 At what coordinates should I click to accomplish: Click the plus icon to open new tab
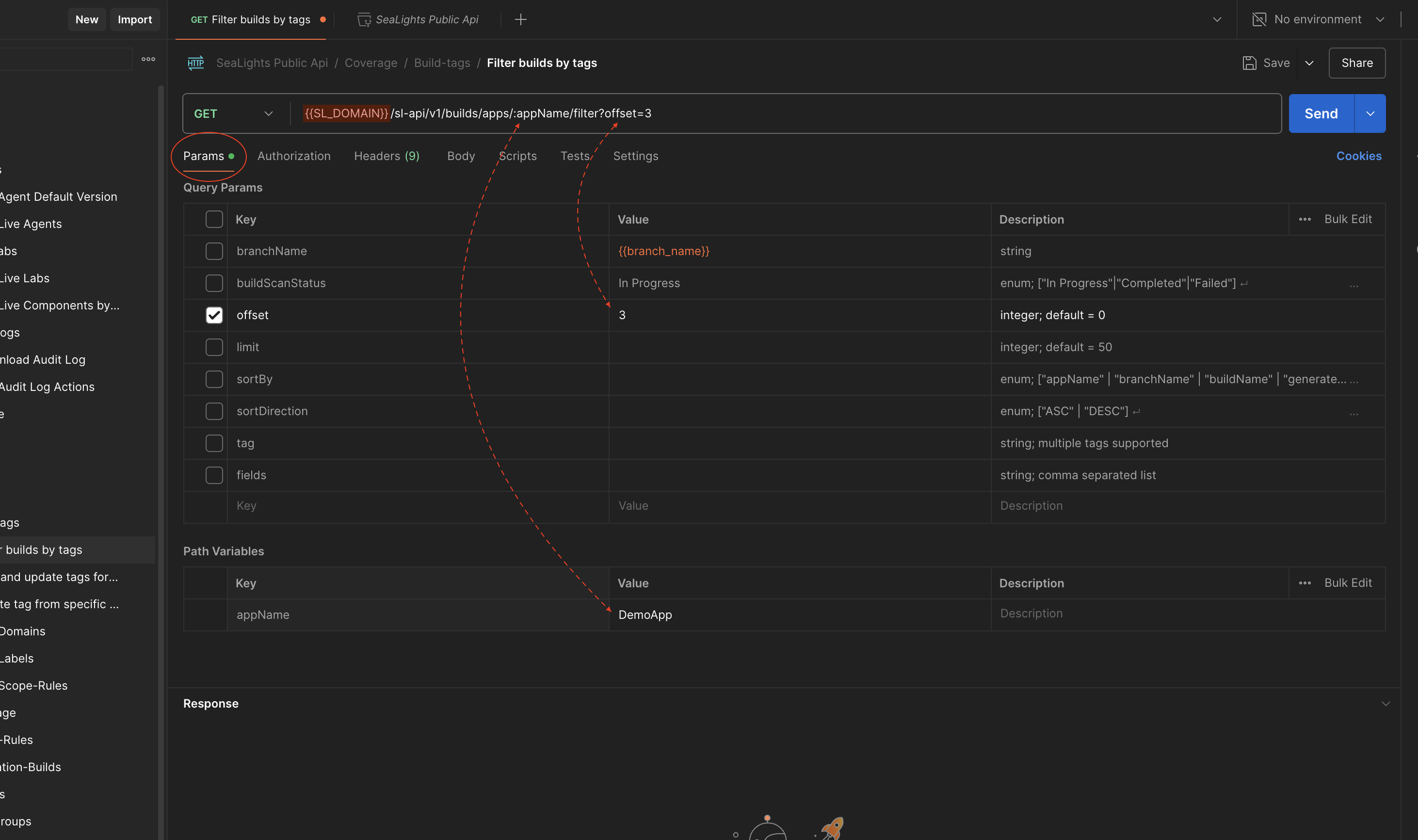pos(520,20)
